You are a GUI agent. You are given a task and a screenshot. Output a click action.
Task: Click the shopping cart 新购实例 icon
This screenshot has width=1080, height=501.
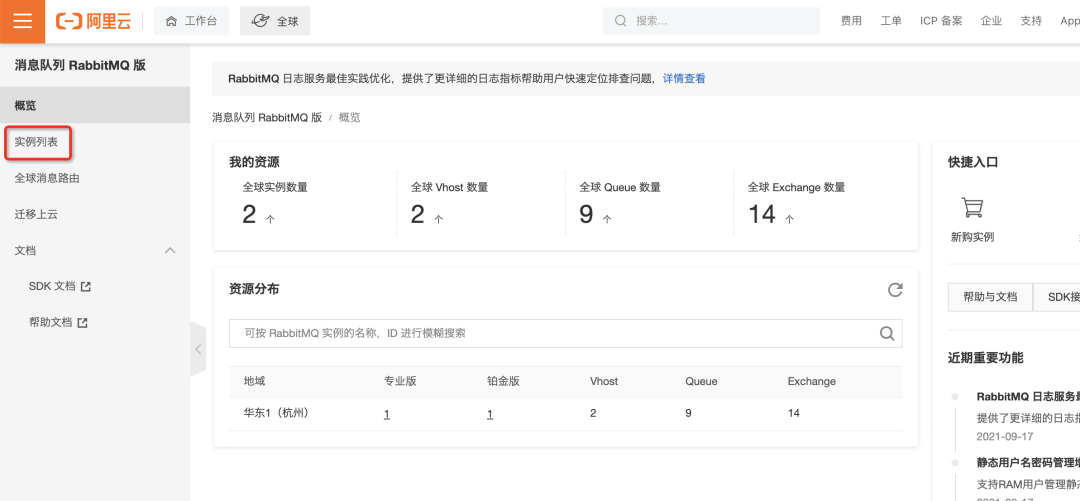tap(972, 207)
